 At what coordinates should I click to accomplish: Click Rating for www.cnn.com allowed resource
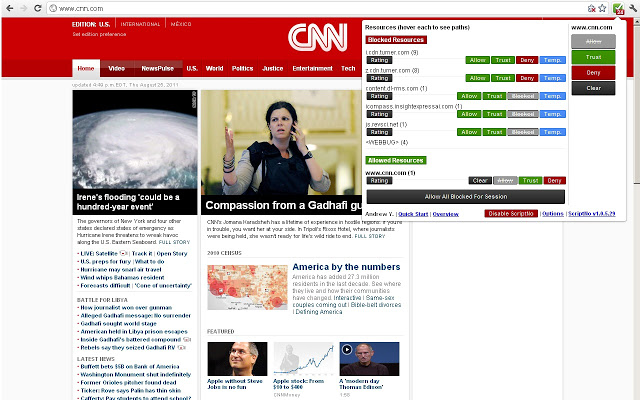point(379,180)
